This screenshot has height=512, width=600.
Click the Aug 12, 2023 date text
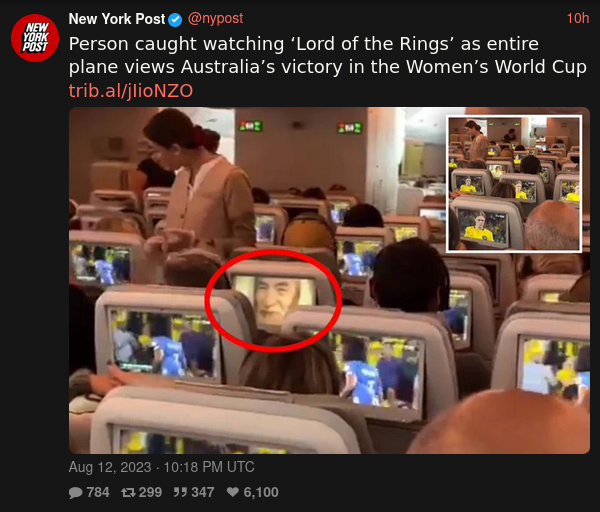tap(110, 467)
